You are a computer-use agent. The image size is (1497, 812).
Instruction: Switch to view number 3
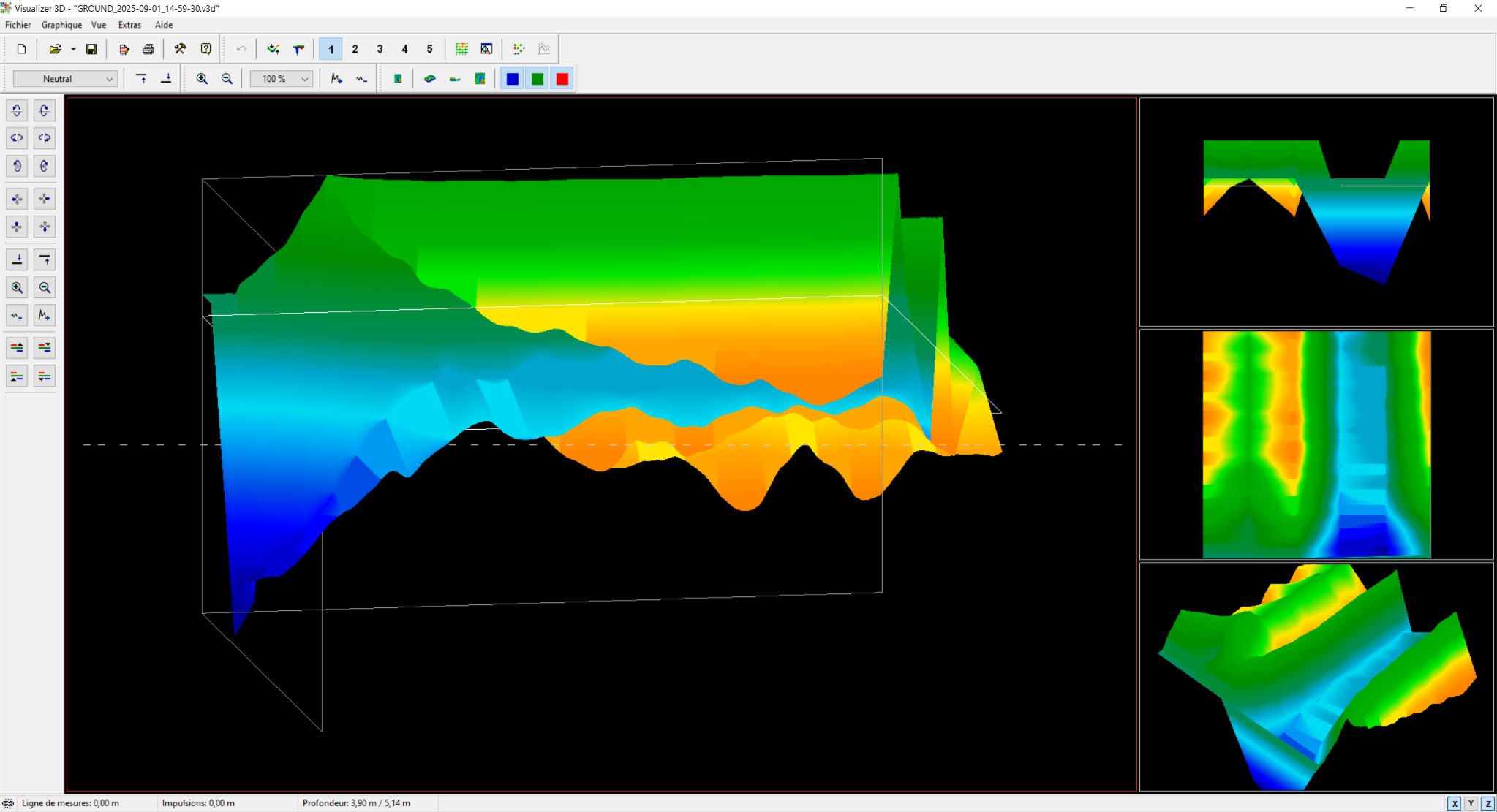(x=380, y=49)
